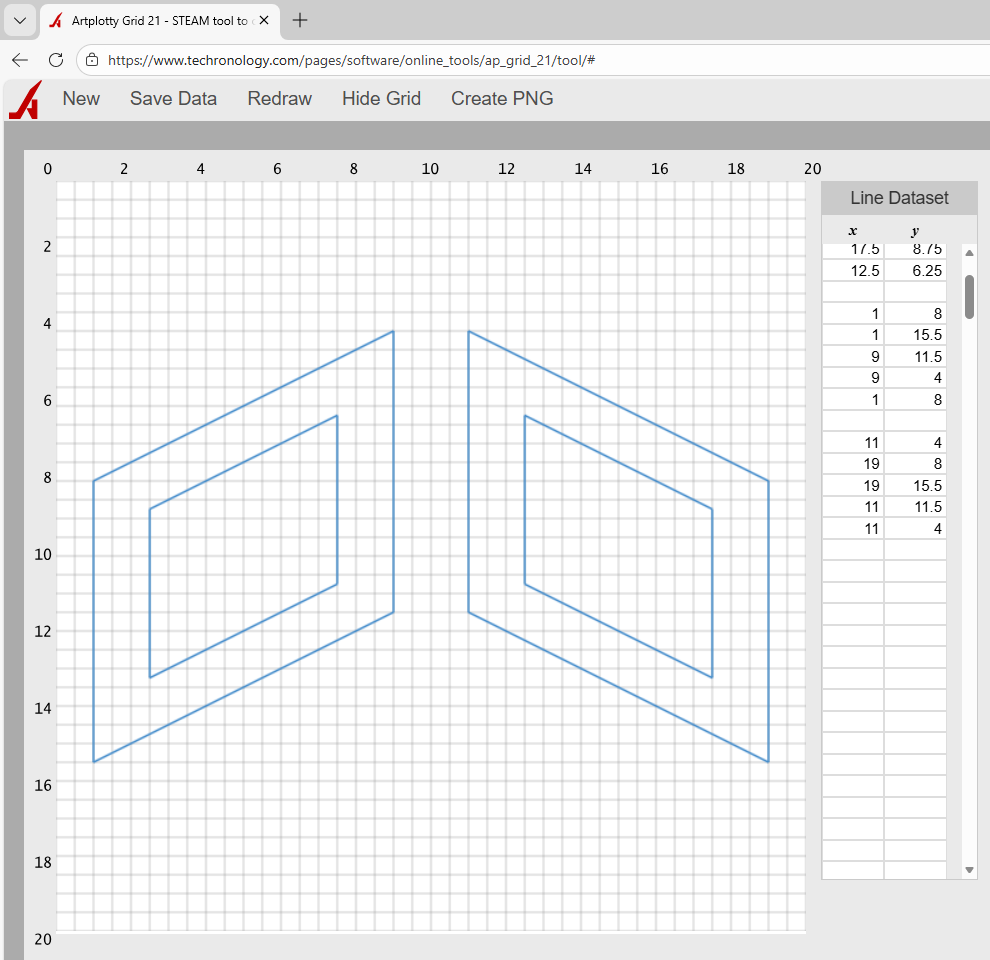
Task: Toggle Hide Grid to hide gridlines
Action: [381, 98]
